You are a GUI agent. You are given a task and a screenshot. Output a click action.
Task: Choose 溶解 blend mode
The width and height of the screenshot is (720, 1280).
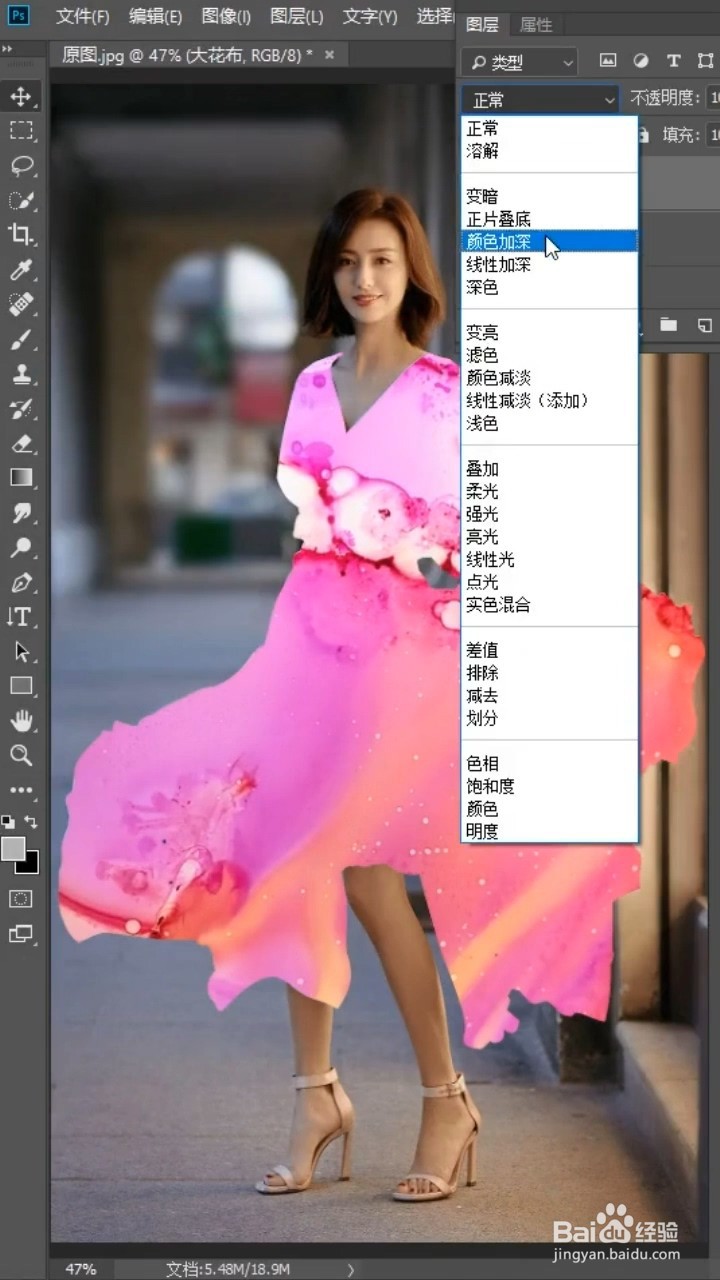[x=549, y=151]
